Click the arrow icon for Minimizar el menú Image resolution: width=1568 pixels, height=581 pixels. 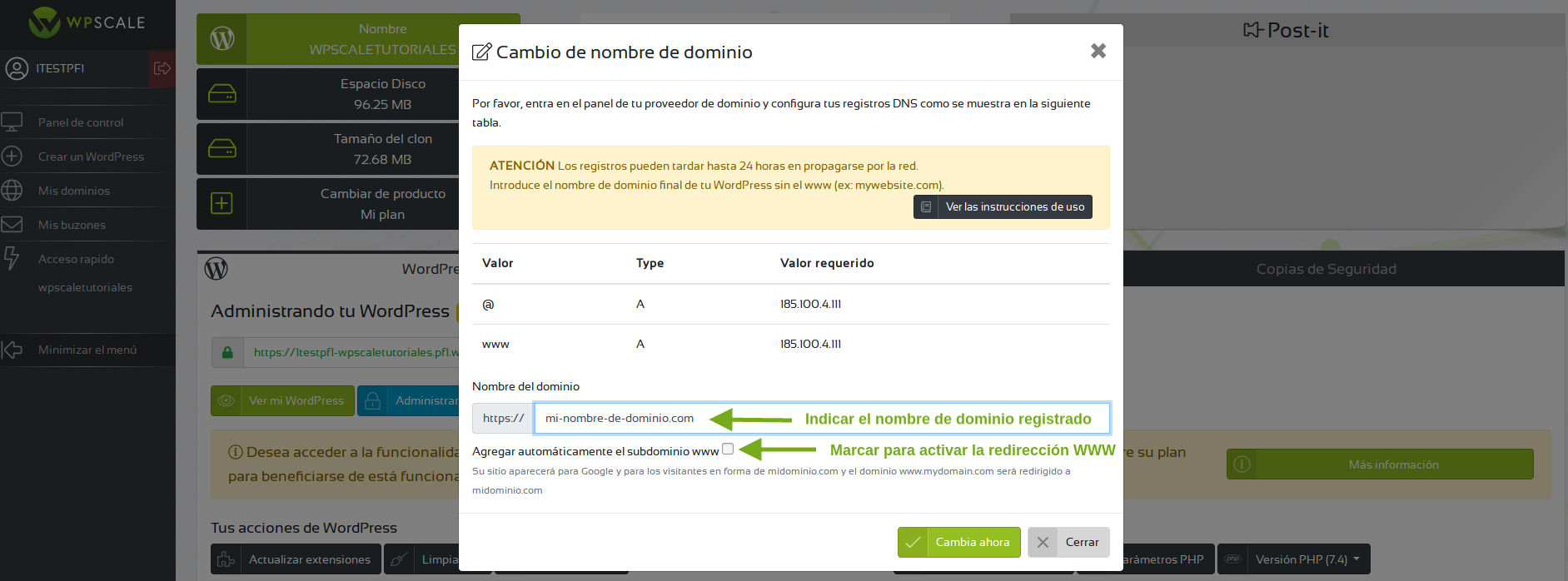click(x=12, y=350)
